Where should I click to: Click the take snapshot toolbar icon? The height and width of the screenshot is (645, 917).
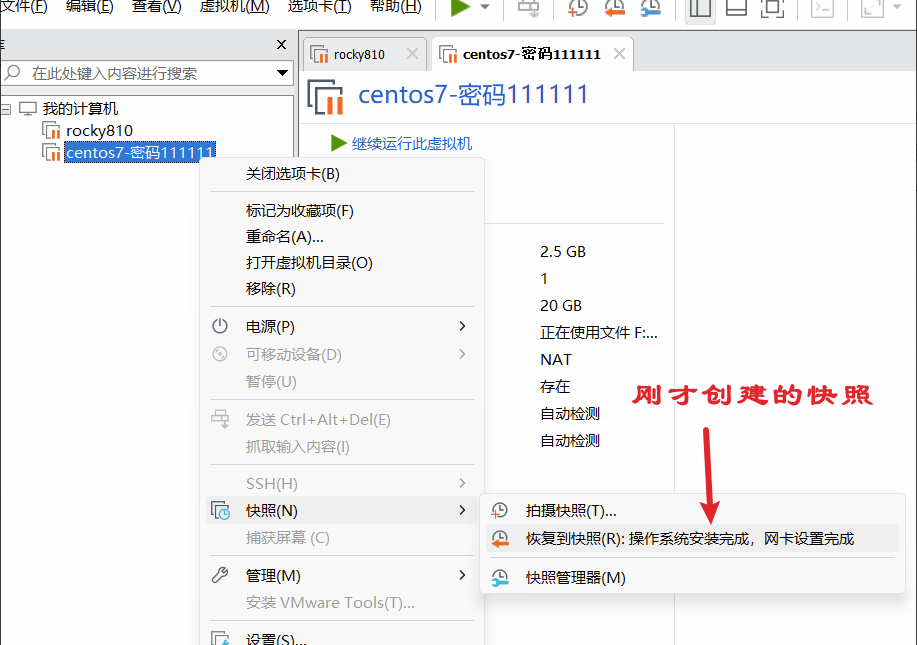578,8
